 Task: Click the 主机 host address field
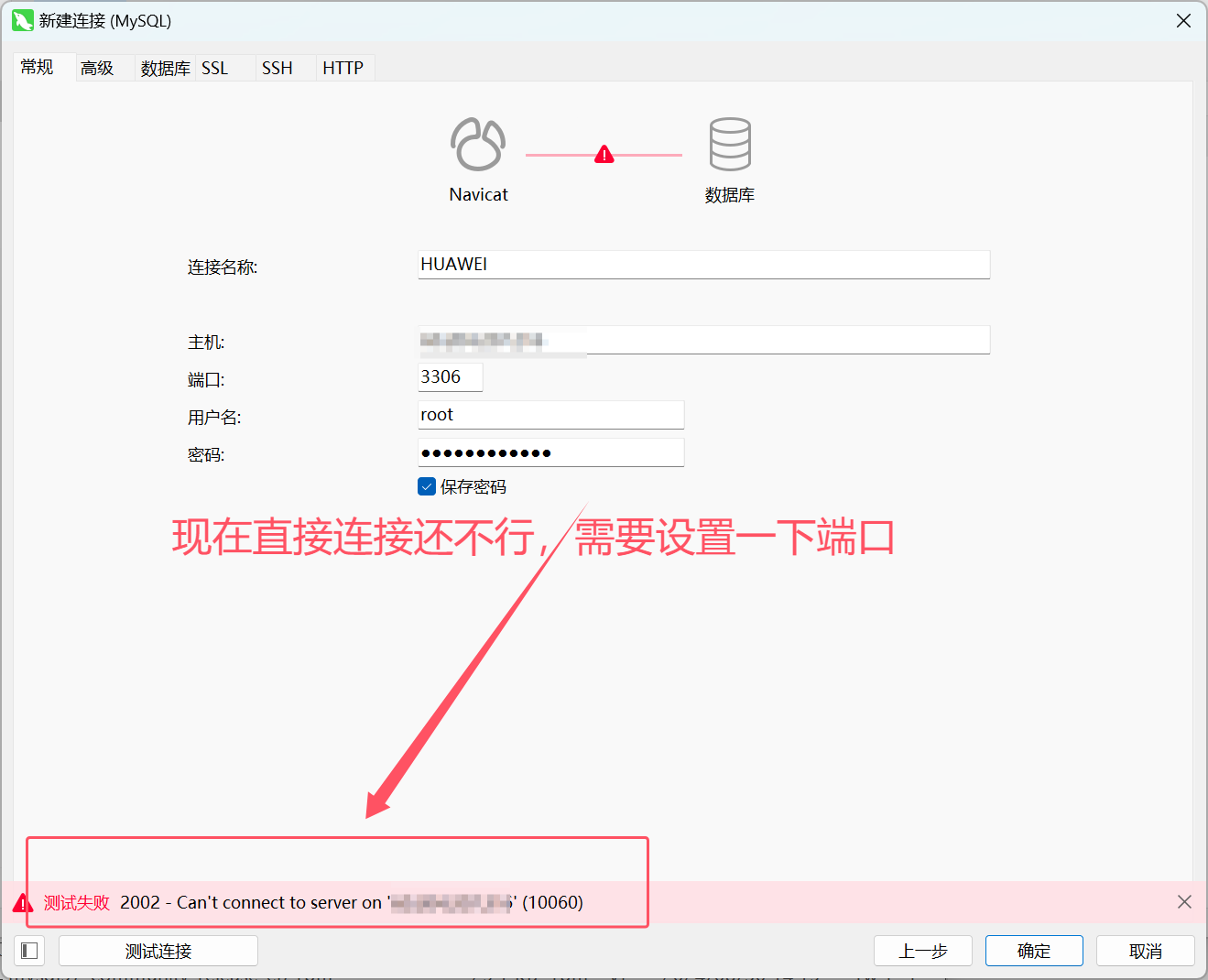coord(704,340)
